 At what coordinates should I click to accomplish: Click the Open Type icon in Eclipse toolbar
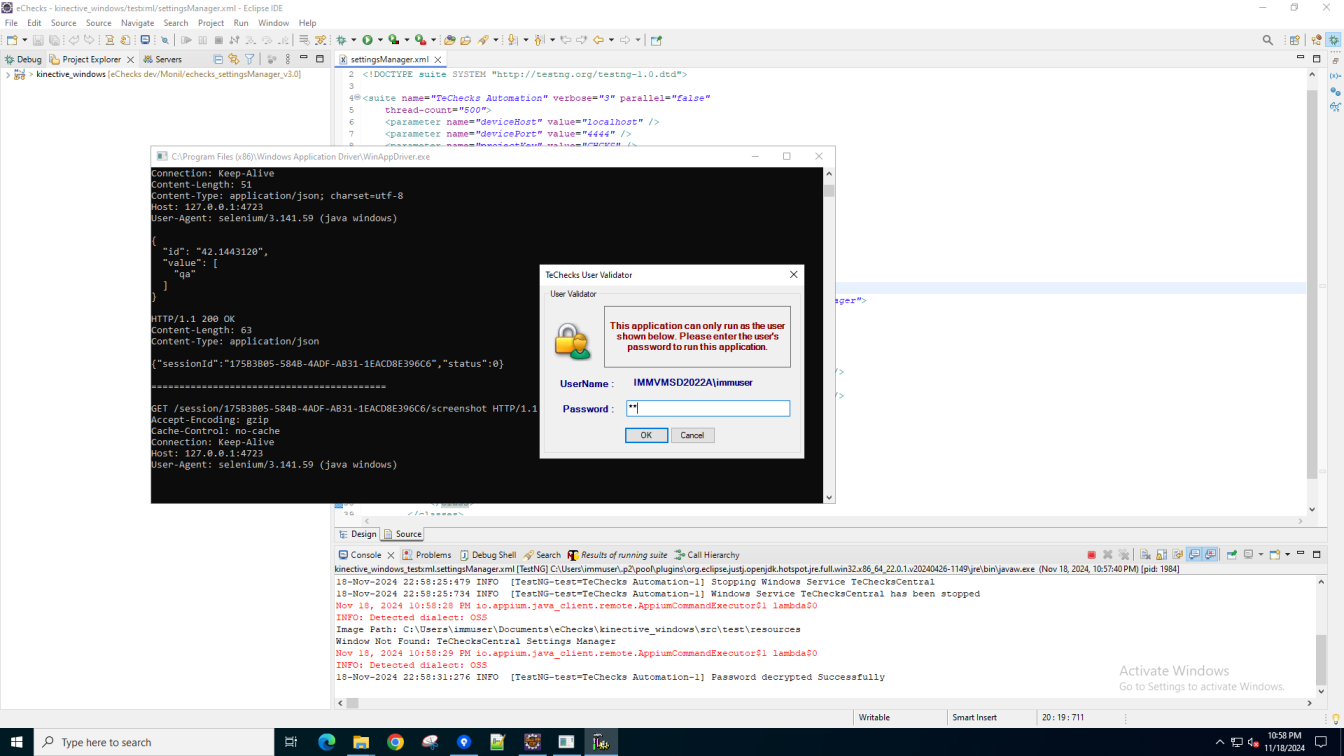click(449, 40)
